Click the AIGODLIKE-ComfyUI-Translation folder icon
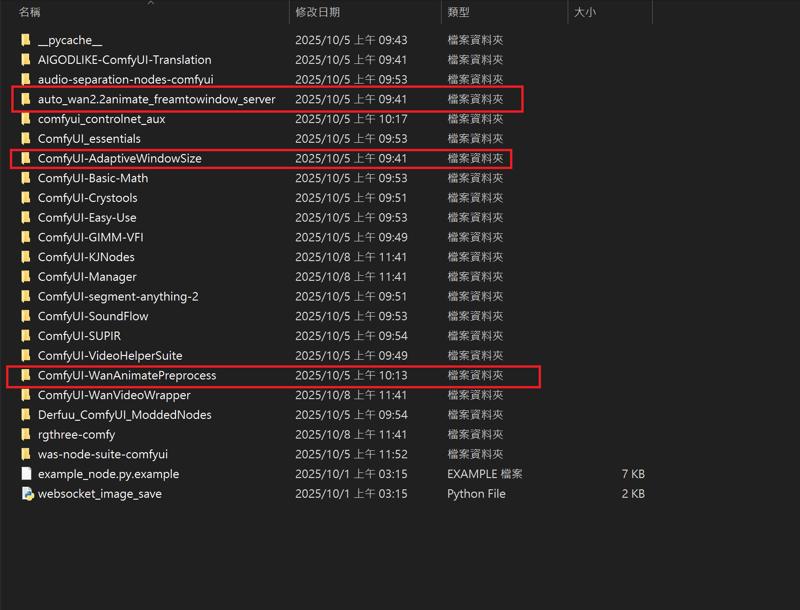Image resolution: width=800 pixels, height=610 pixels. point(26,60)
